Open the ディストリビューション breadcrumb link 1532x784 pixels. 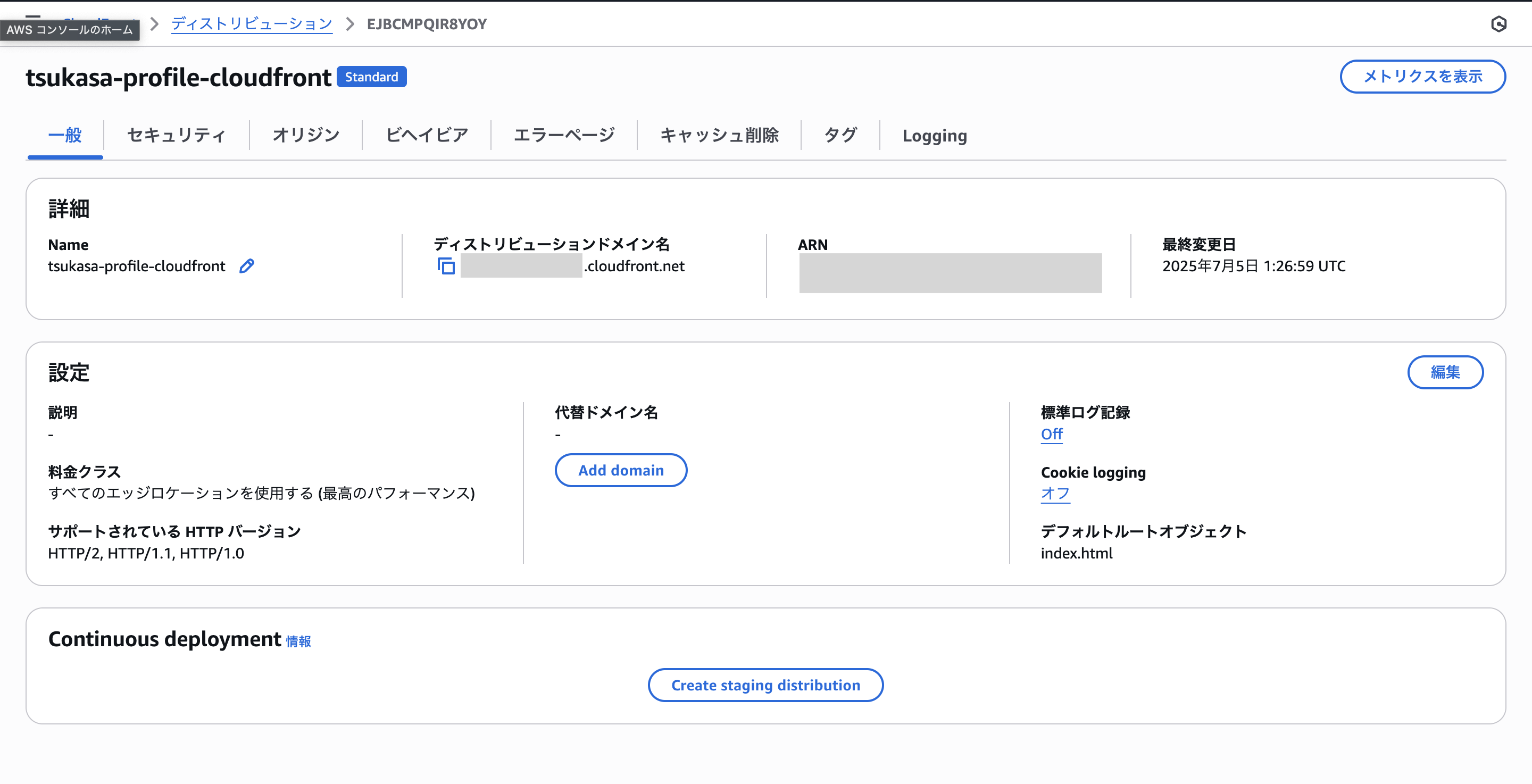(x=252, y=24)
